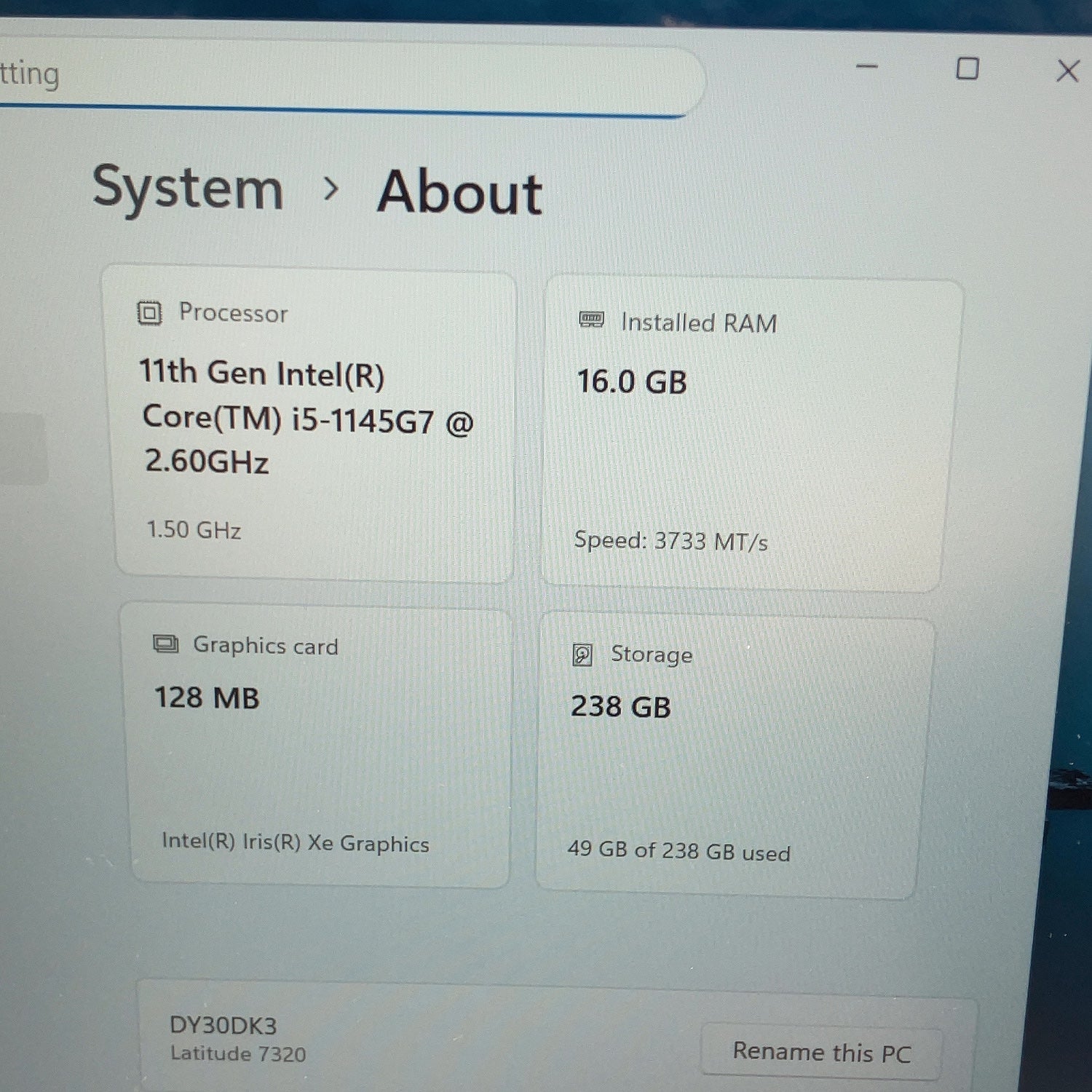Click the Processor card label
This screenshot has height=1092, width=1092.
(234, 313)
